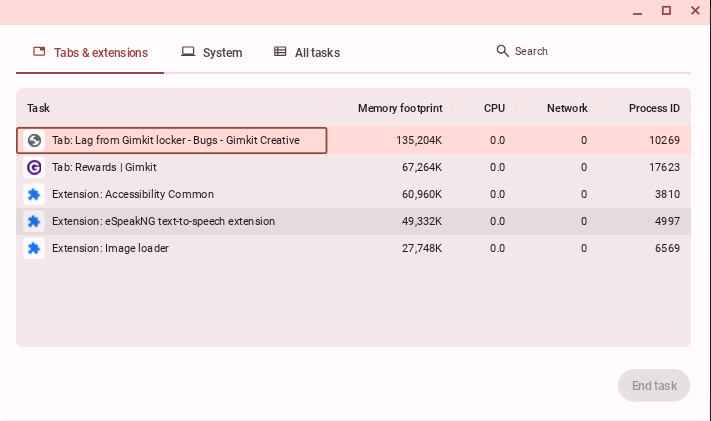Click the globe icon of the Lag from Gimkit tab
The image size is (711, 421).
click(x=34, y=141)
